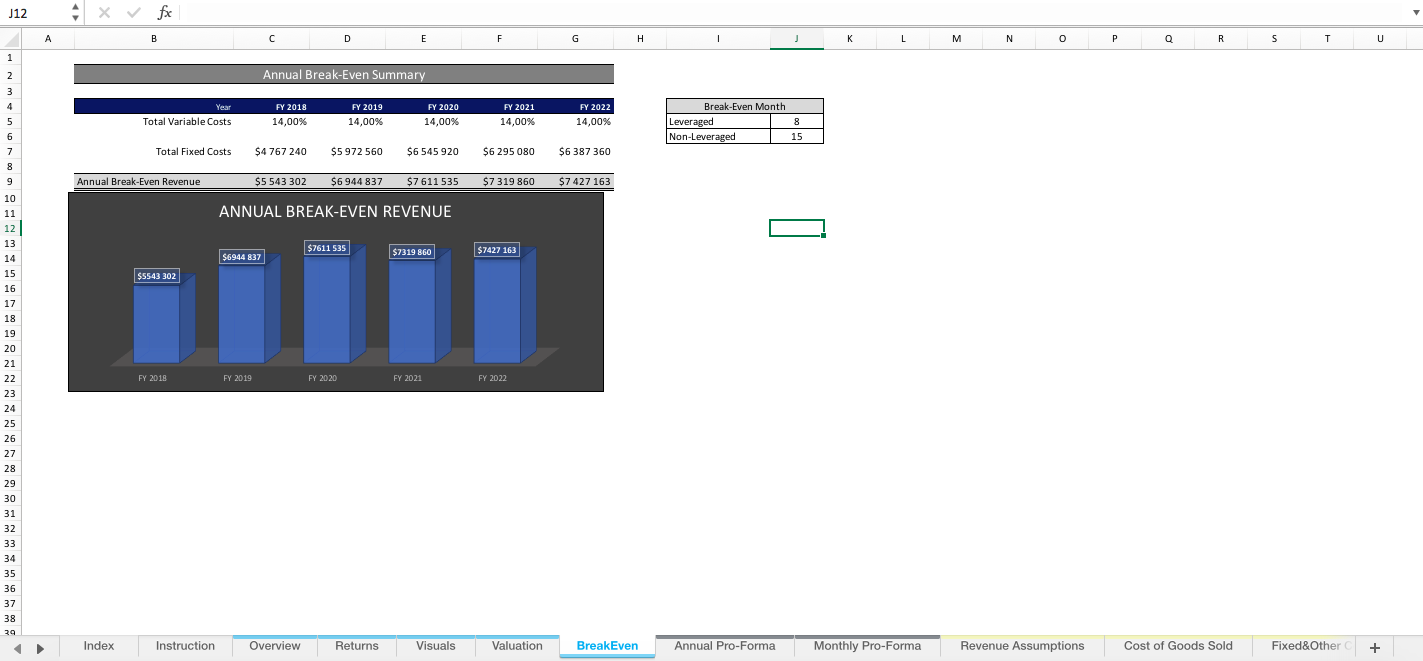Click the Name Box up stepper arrow
The height and width of the screenshot is (661, 1423).
tap(74, 7)
